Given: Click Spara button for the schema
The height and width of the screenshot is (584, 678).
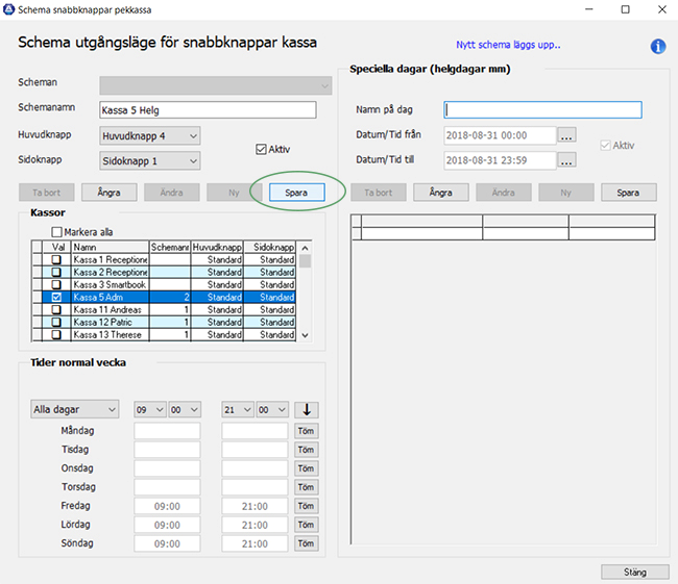Looking at the screenshot, I should click(297, 192).
